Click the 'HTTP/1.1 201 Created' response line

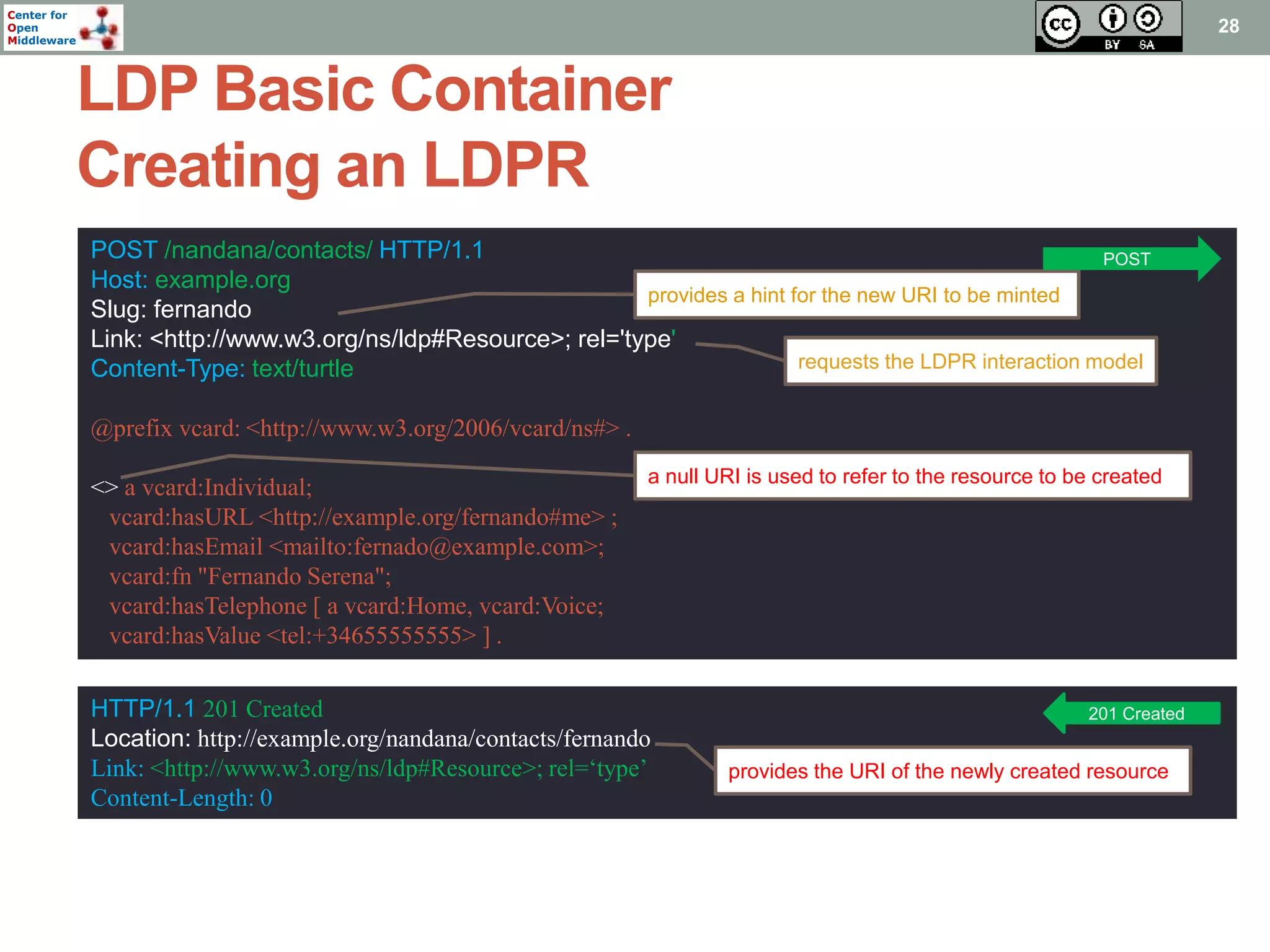[206, 708]
